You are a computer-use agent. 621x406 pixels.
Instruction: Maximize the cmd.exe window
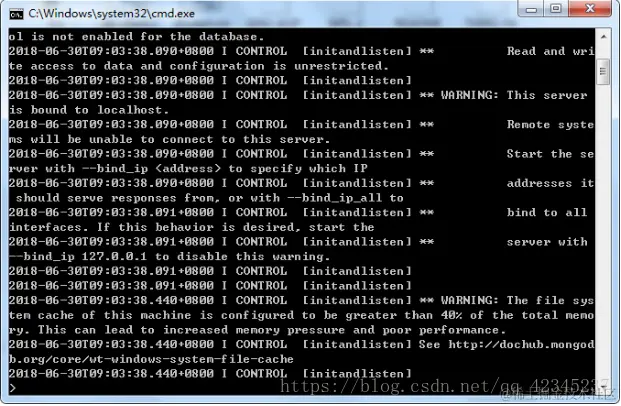tap(556, 9)
